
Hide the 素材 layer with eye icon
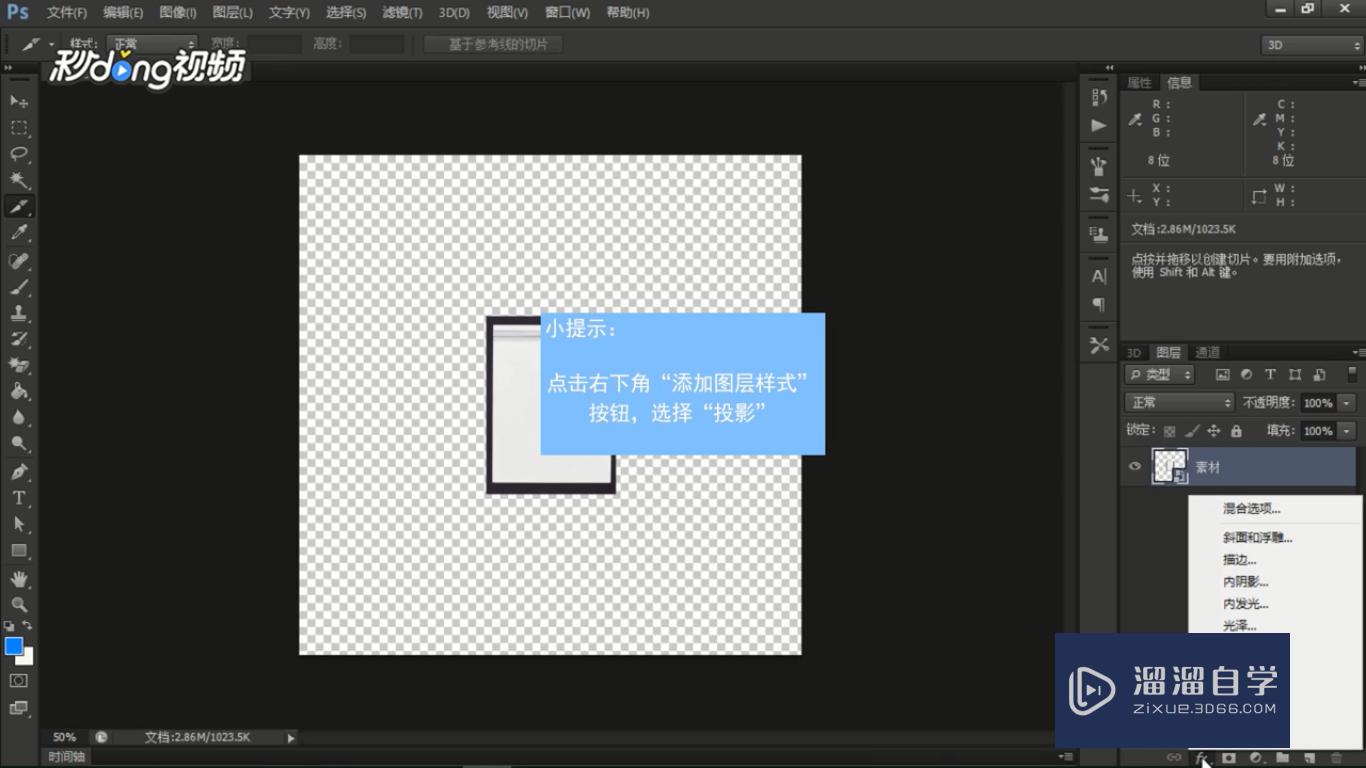1135,466
